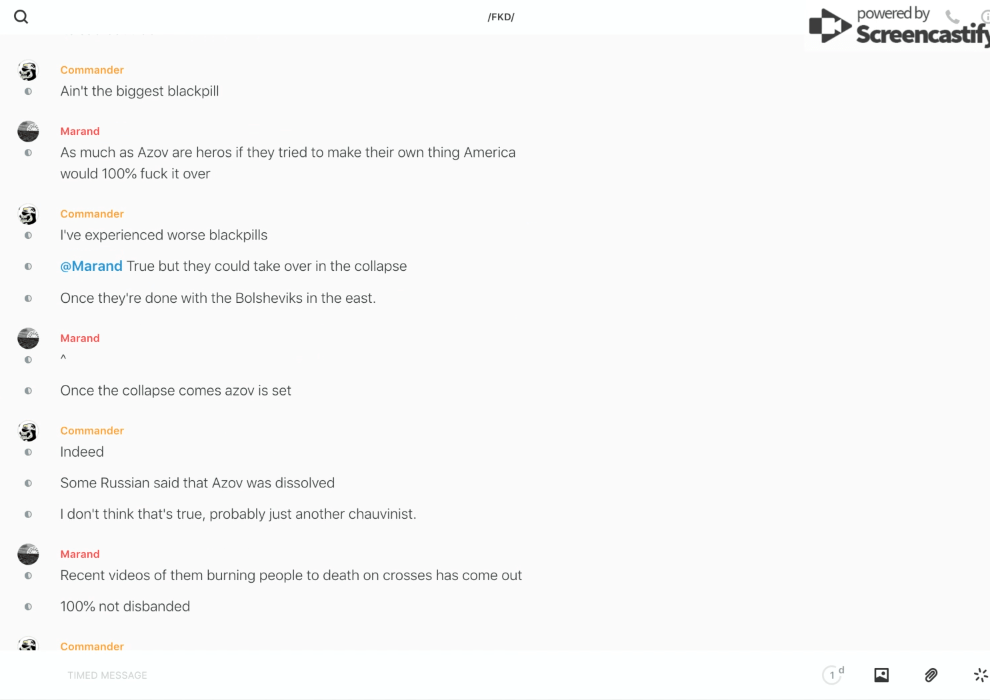Open Commander's avatar above 'Ain't the biggest blackpill'
The image size is (990, 700).
coord(28,71)
